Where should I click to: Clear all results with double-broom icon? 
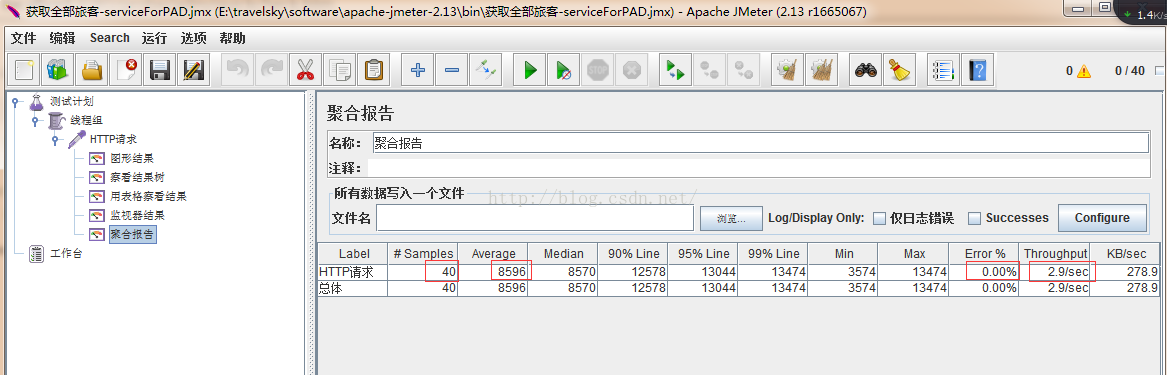click(x=822, y=70)
